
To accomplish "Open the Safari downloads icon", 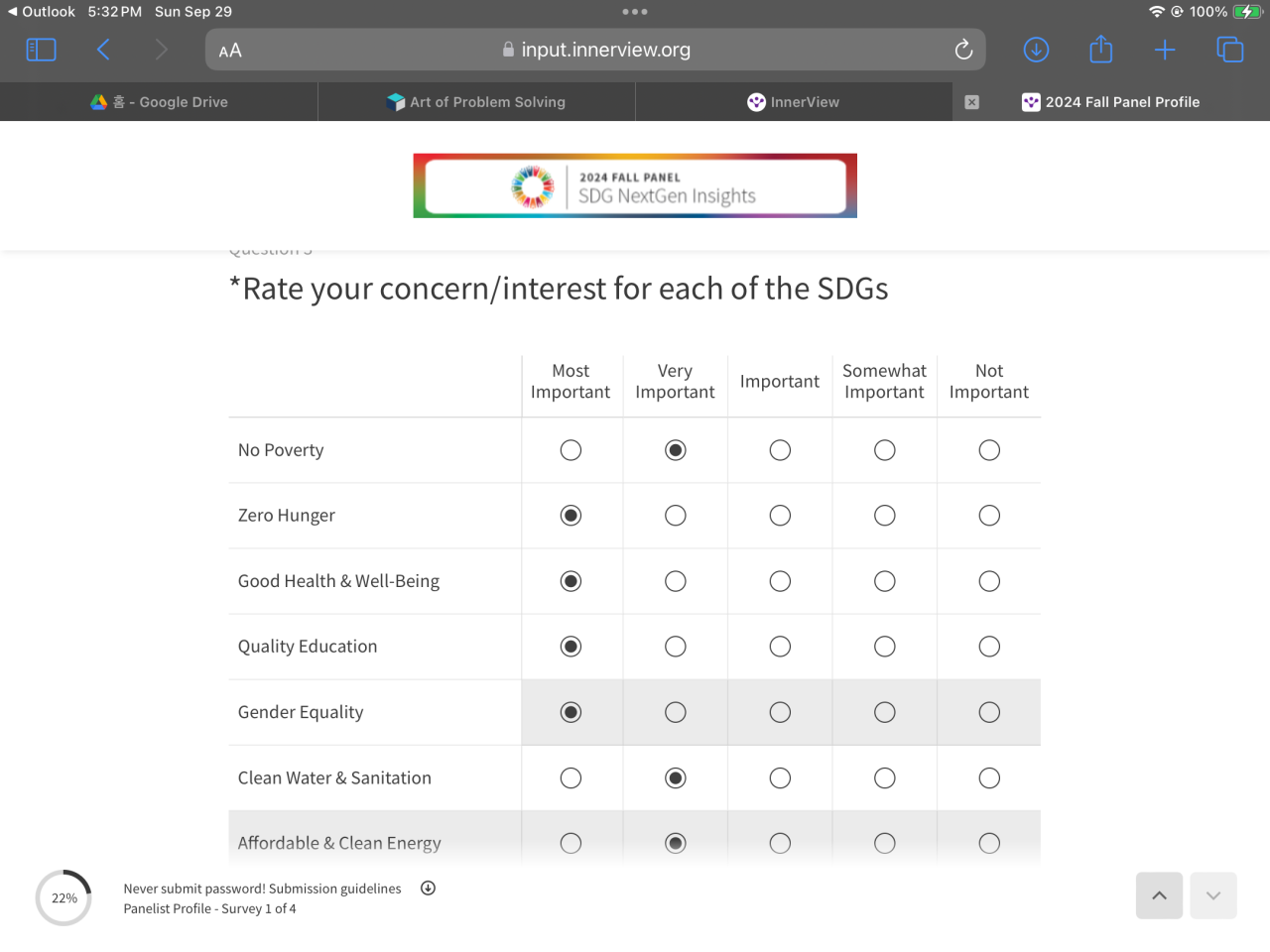I will point(1036,50).
